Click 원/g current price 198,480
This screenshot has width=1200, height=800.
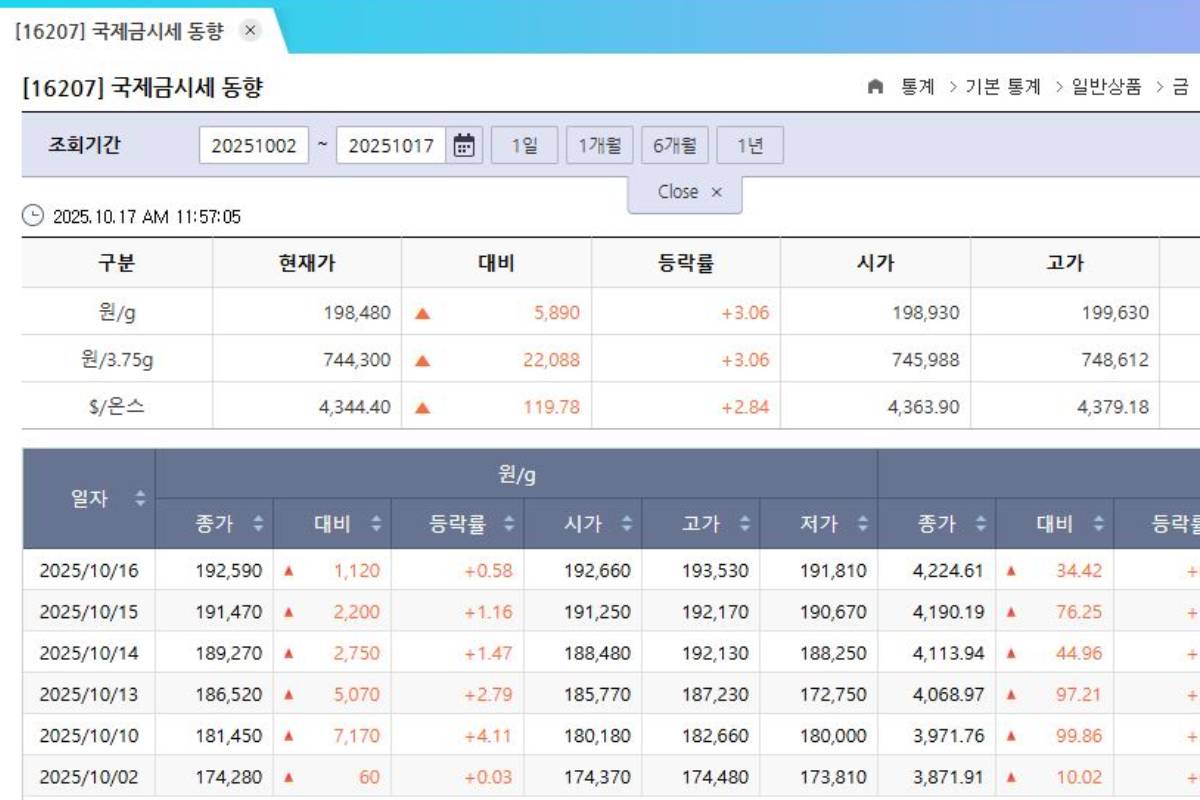pyautogui.click(x=357, y=313)
